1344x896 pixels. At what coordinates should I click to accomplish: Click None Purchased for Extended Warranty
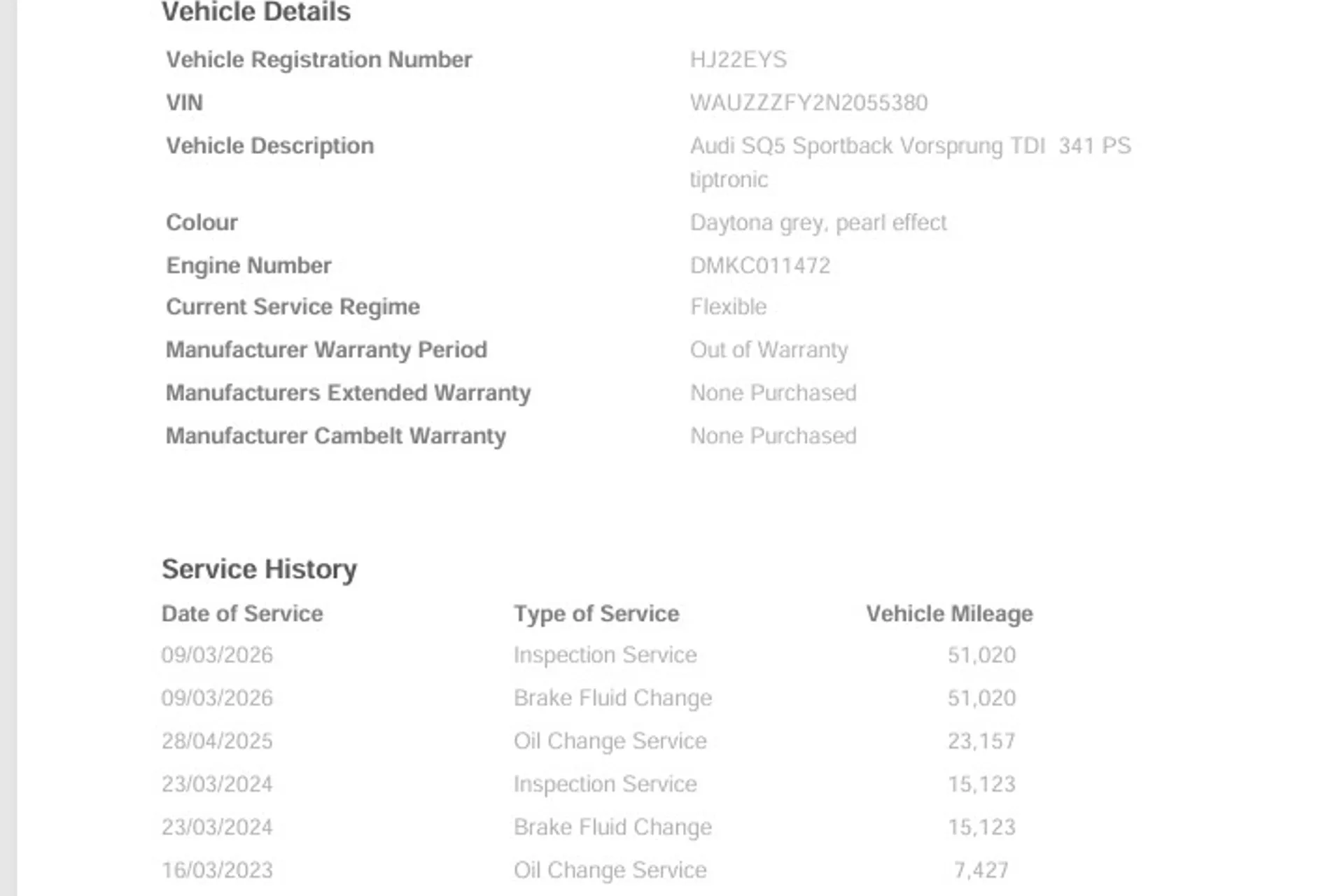[x=773, y=393]
